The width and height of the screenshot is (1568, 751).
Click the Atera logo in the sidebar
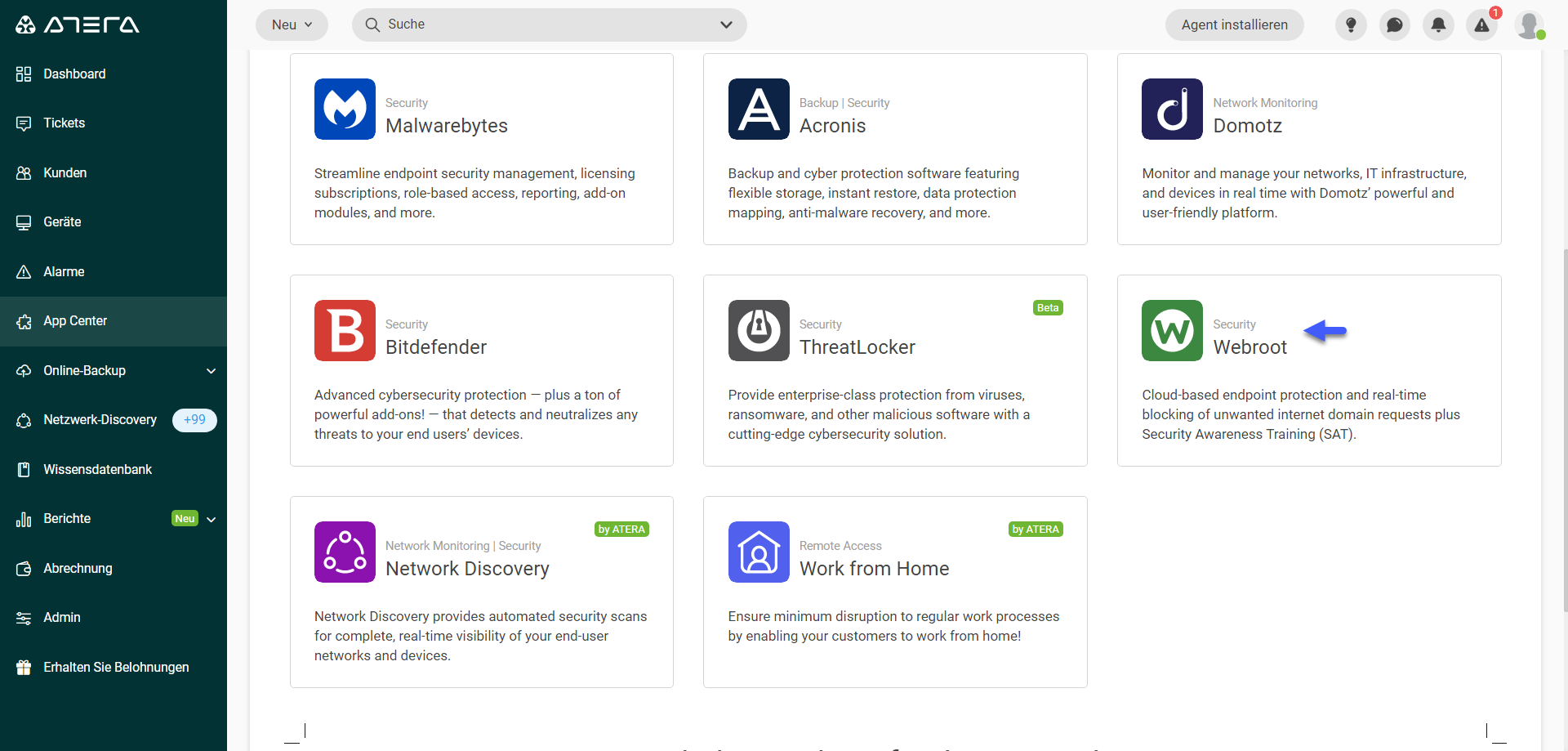tap(78, 25)
